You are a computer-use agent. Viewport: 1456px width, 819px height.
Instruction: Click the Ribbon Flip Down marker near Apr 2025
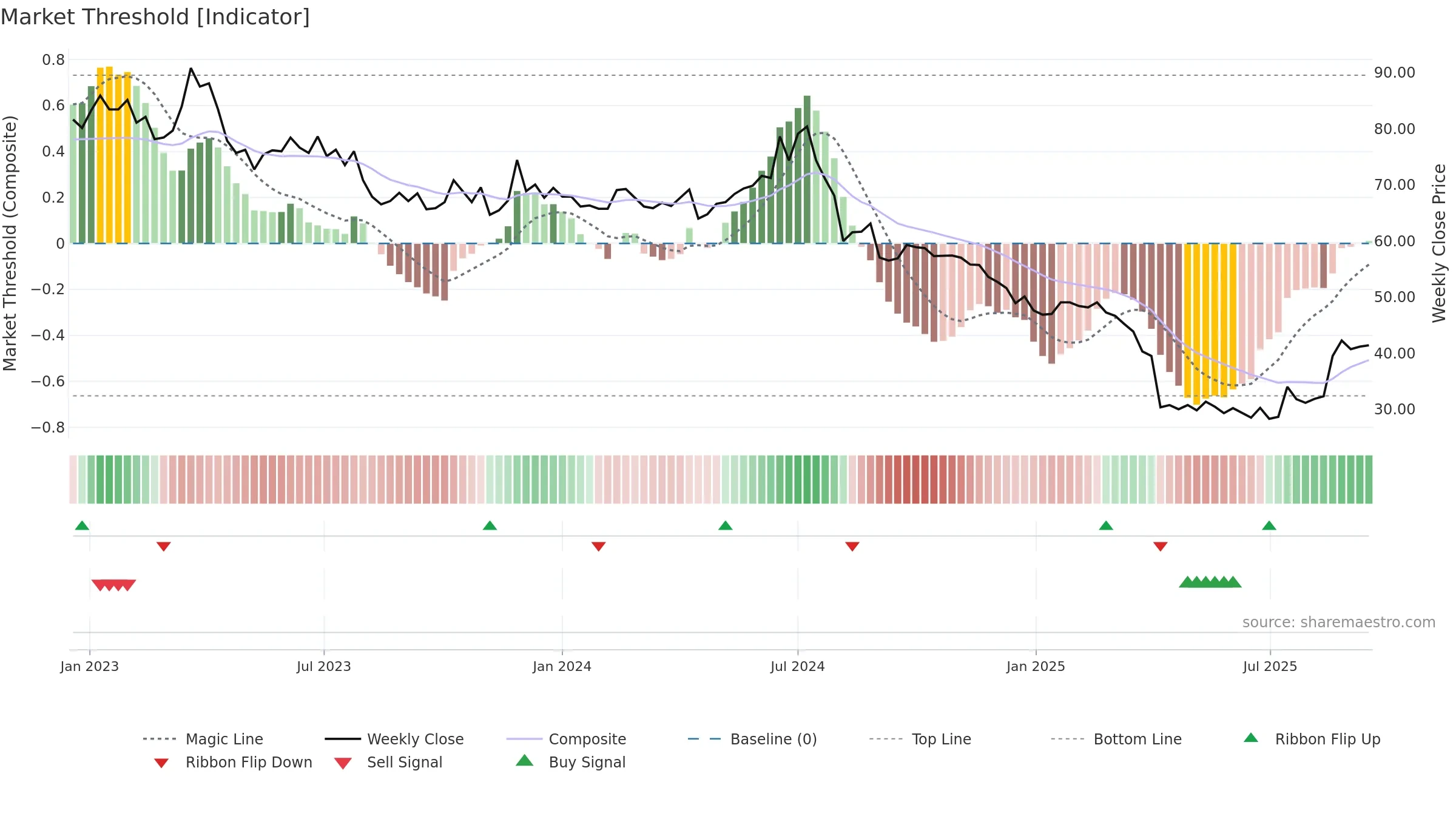point(1160,547)
